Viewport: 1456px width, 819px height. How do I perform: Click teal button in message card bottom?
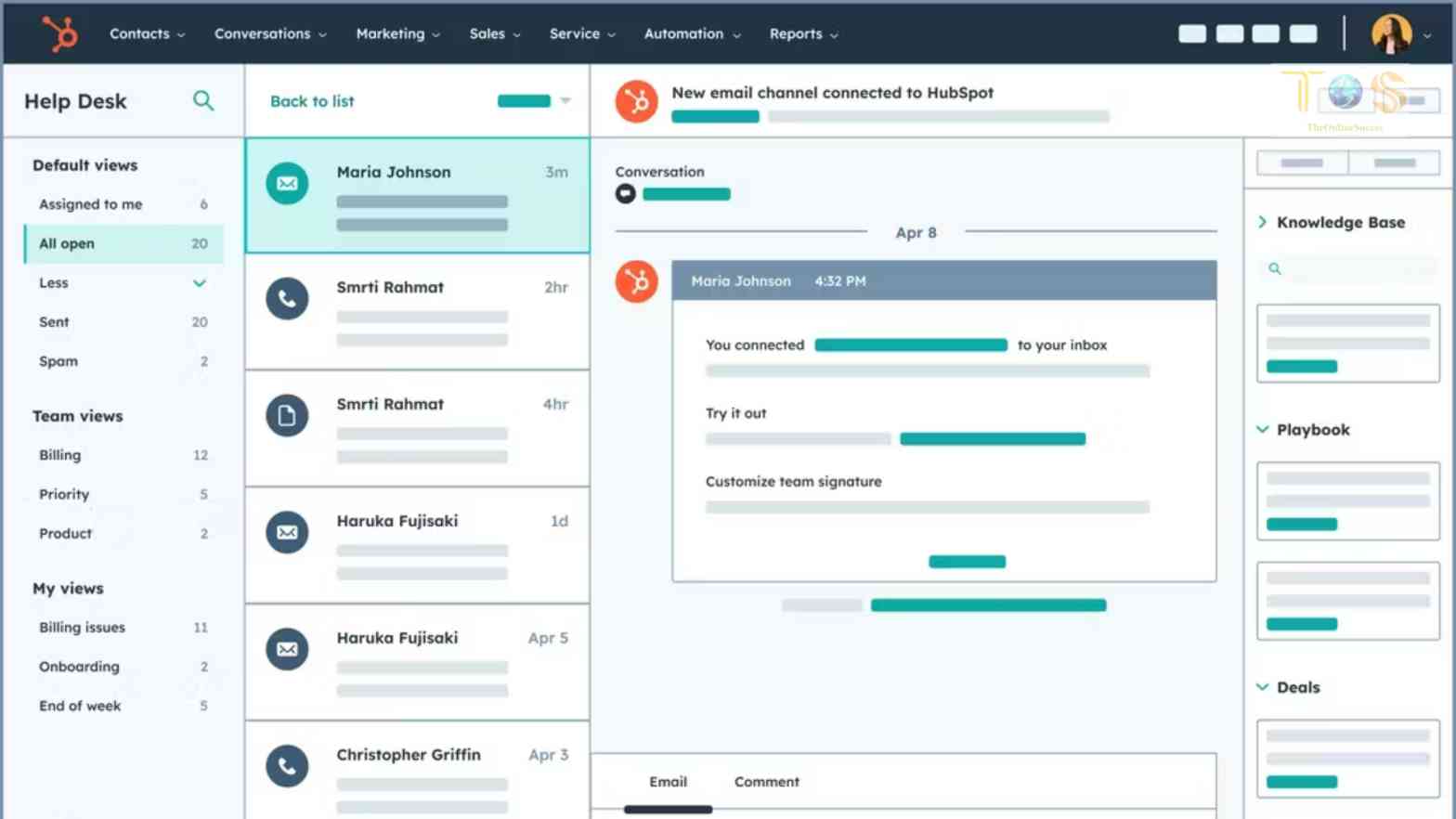point(967,562)
